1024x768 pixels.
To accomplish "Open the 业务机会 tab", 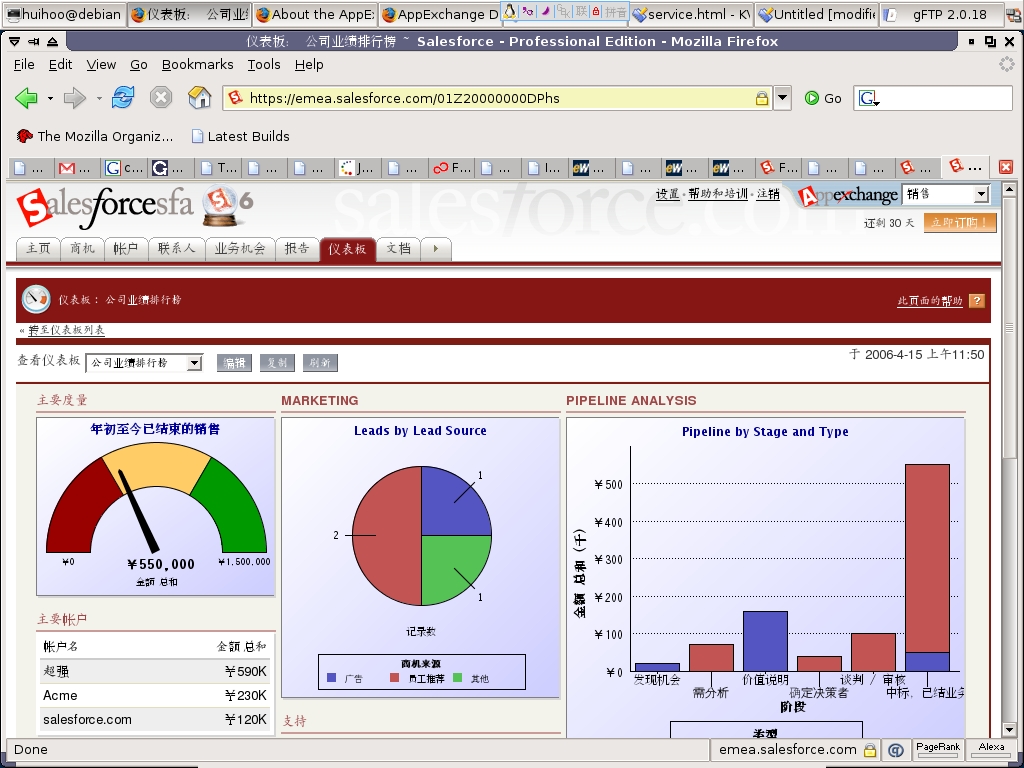I will click(x=240, y=249).
